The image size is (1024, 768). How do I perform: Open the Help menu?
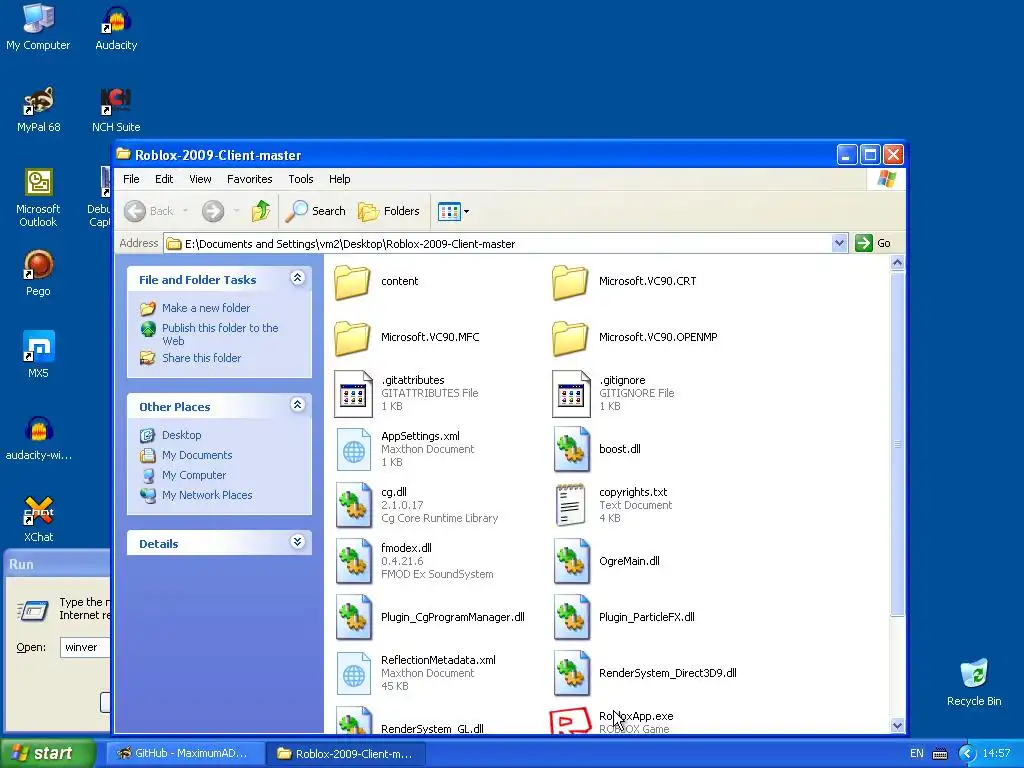tap(339, 179)
